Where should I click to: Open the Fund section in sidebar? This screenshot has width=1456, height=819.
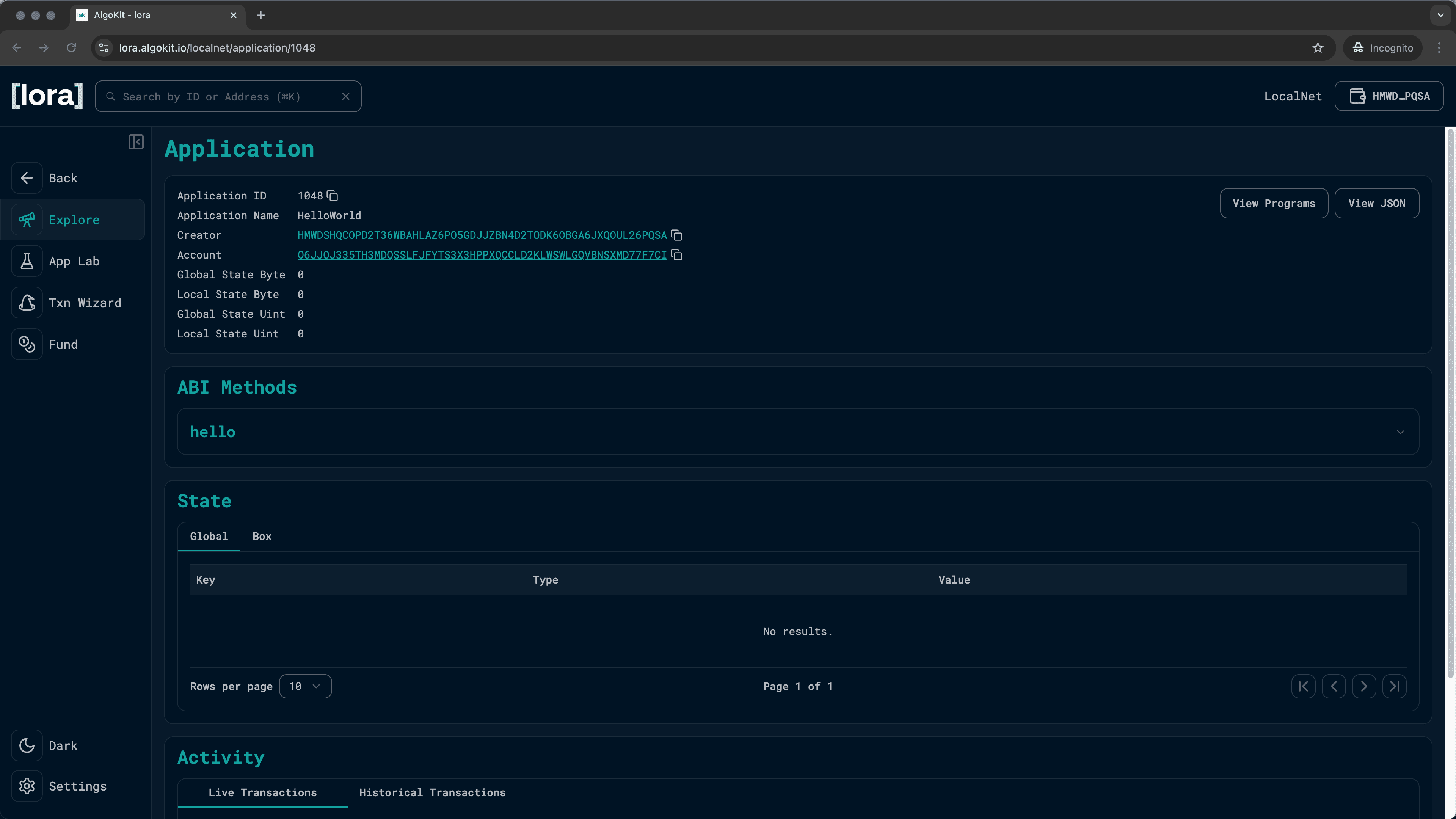coord(63,344)
